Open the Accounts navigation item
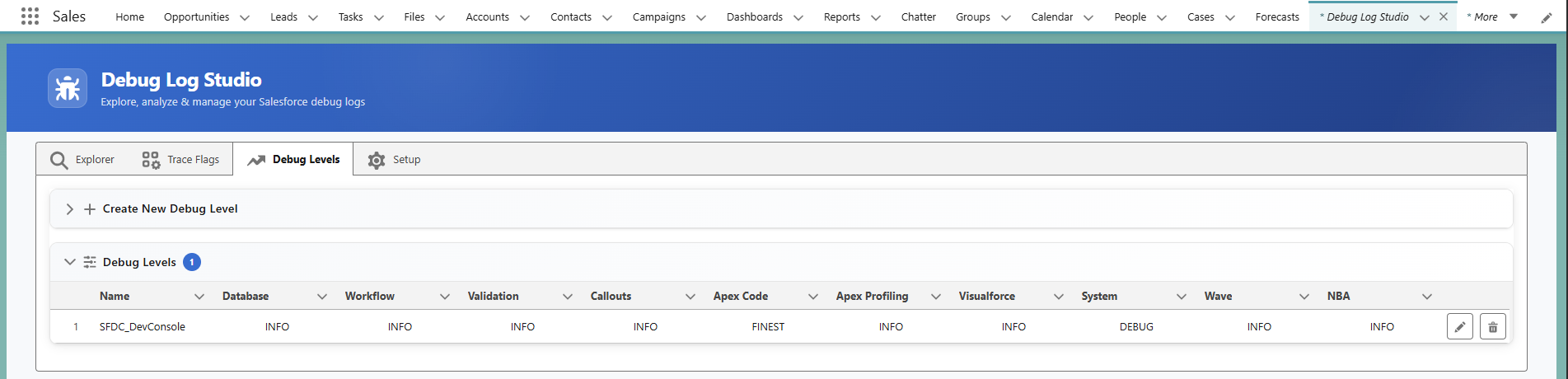The height and width of the screenshot is (379, 1568). 487,16
